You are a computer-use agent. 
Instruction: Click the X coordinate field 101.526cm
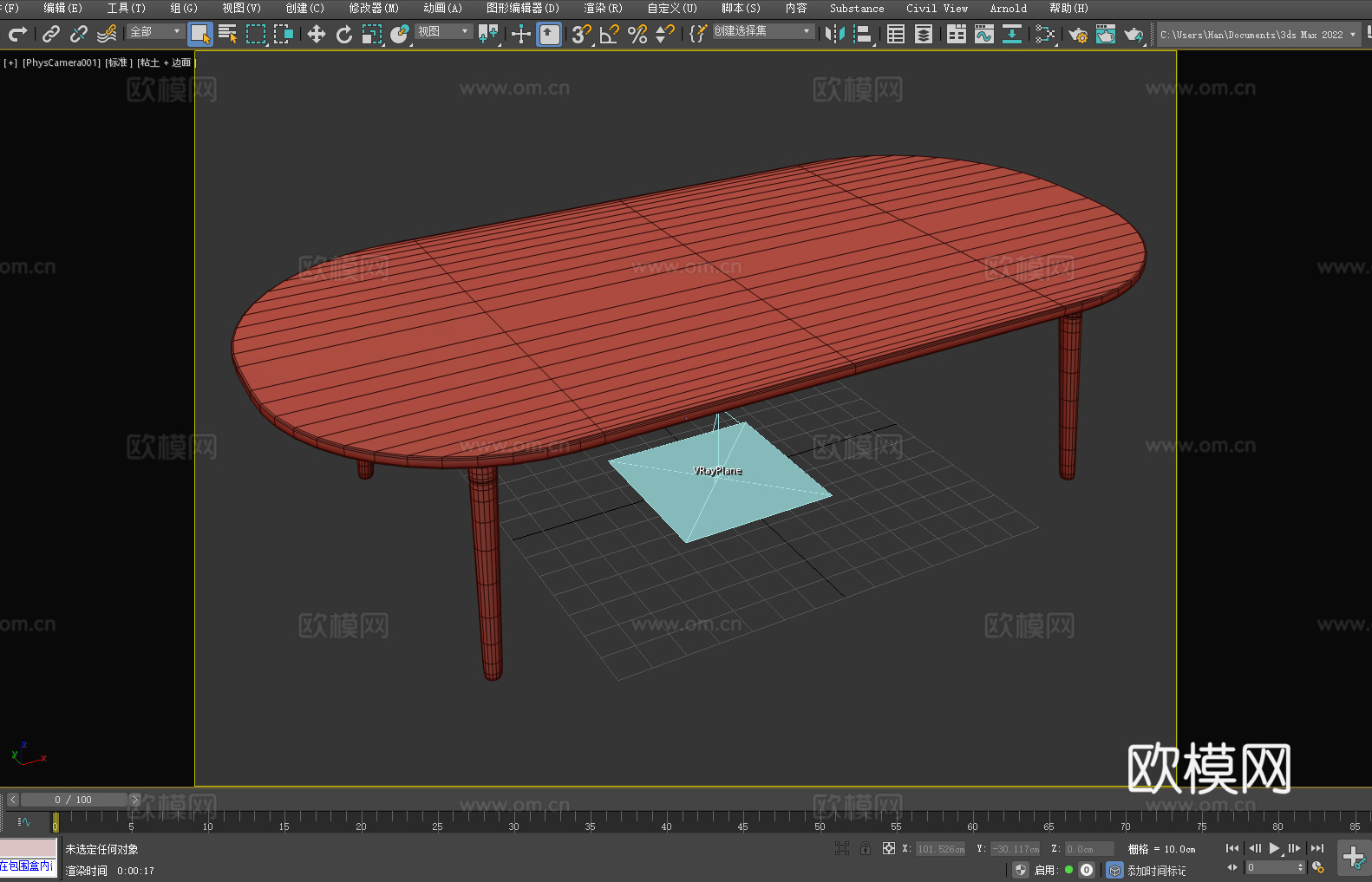pos(941,849)
